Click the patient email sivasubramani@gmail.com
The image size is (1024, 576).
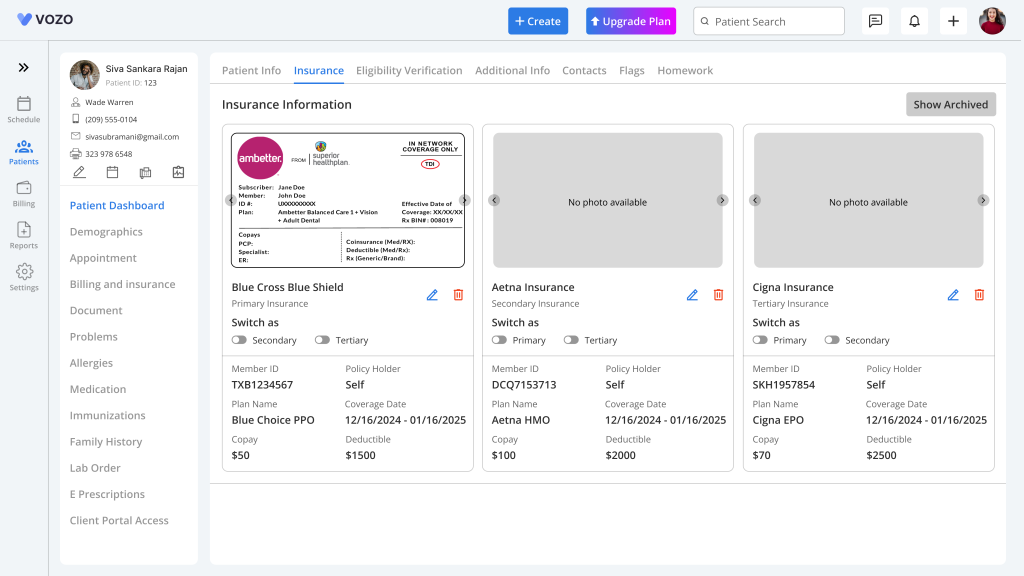pos(132,136)
